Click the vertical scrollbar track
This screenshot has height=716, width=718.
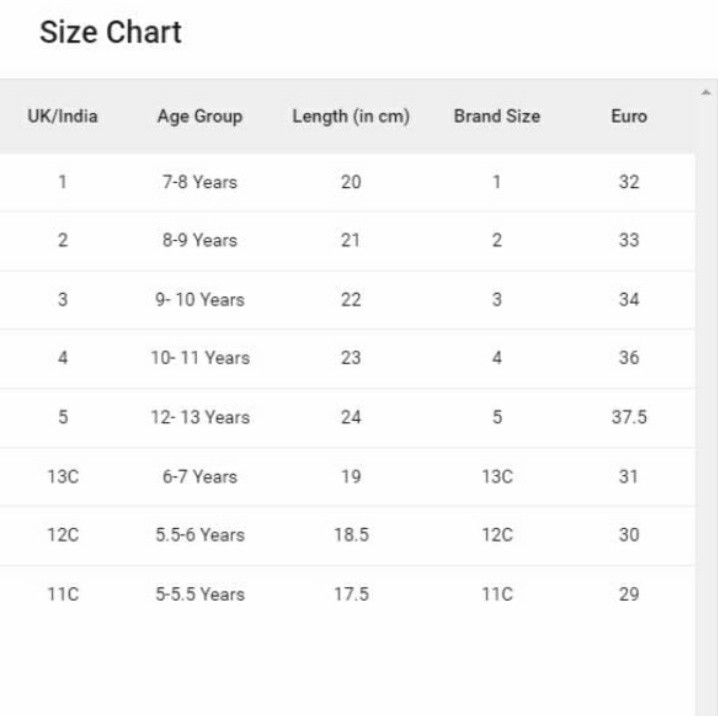click(707, 400)
